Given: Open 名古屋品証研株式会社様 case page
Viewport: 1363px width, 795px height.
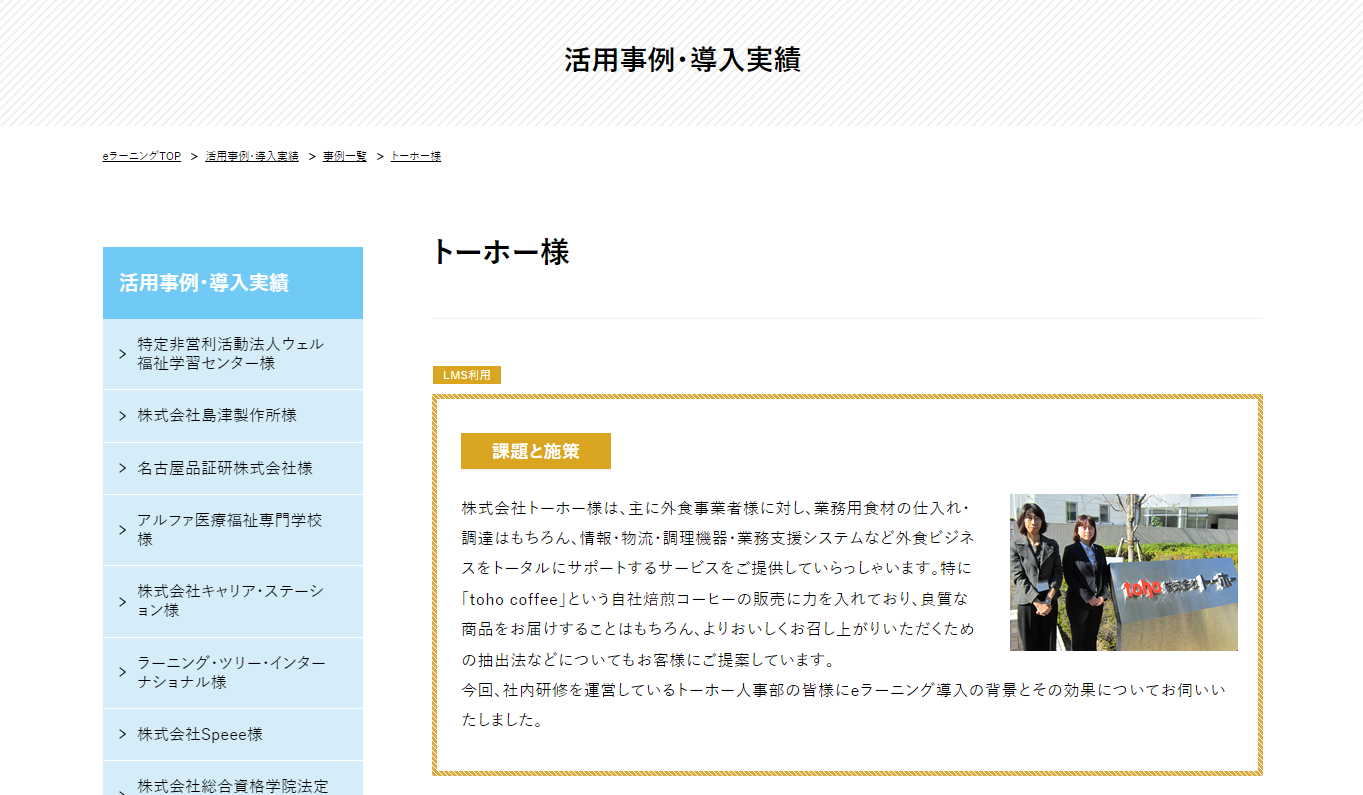Looking at the screenshot, I should tap(225, 468).
